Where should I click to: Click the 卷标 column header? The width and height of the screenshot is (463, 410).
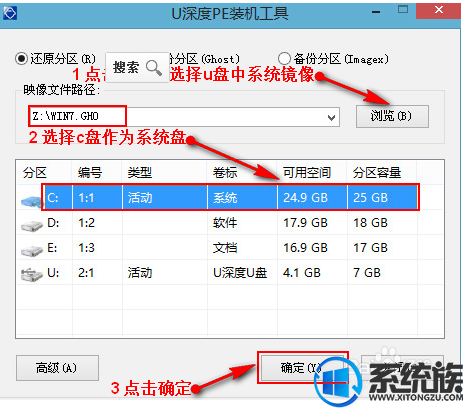tap(242, 173)
